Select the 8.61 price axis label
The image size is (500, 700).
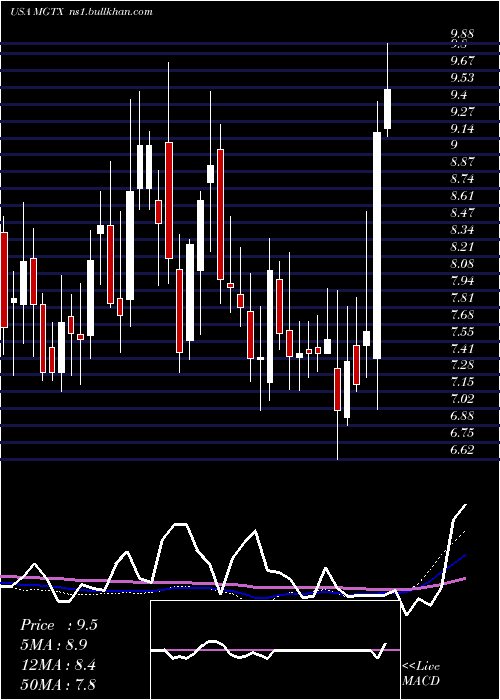[x=462, y=196]
